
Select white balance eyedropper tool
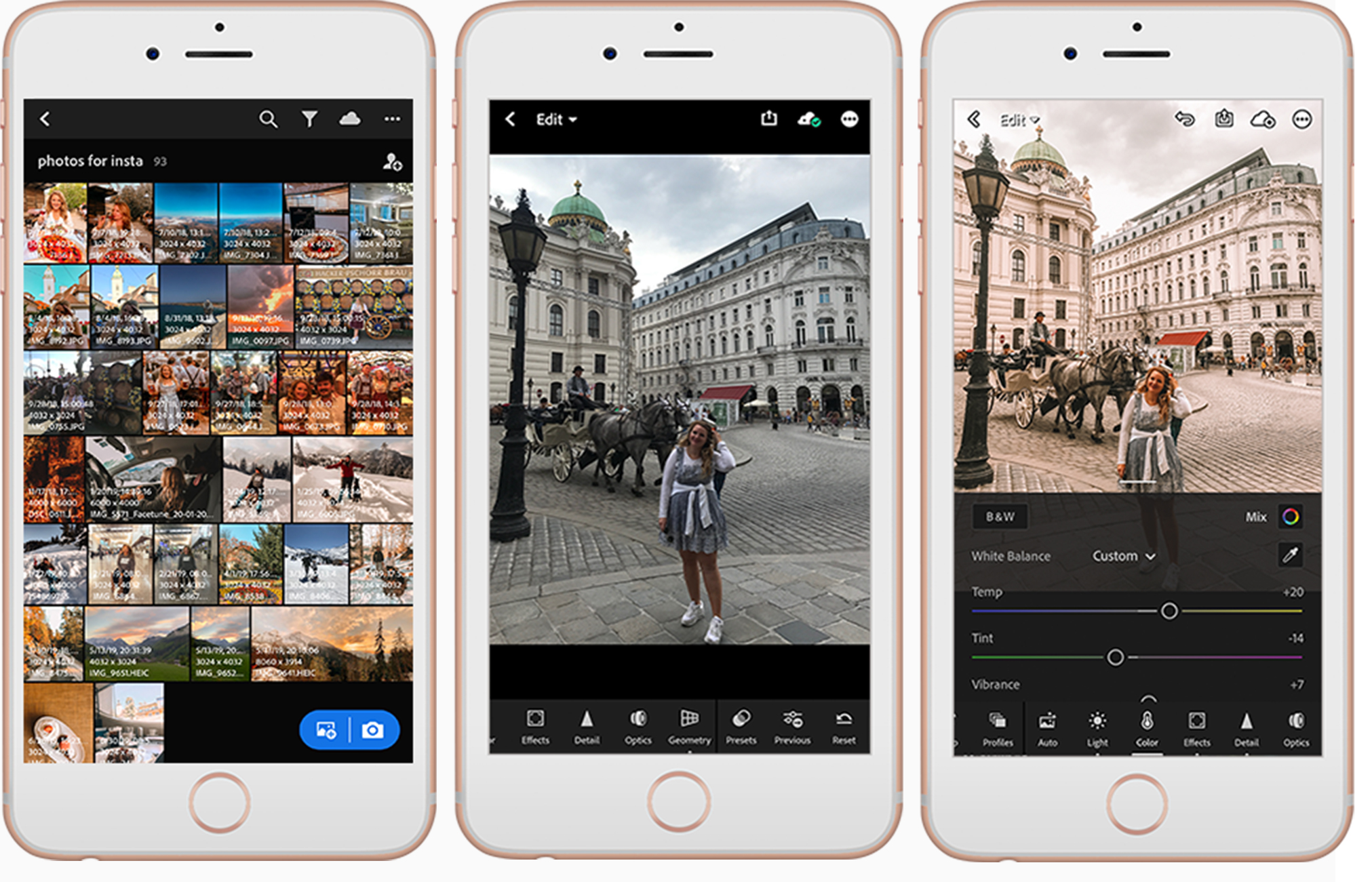pyautogui.click(x=1290, y=555)
